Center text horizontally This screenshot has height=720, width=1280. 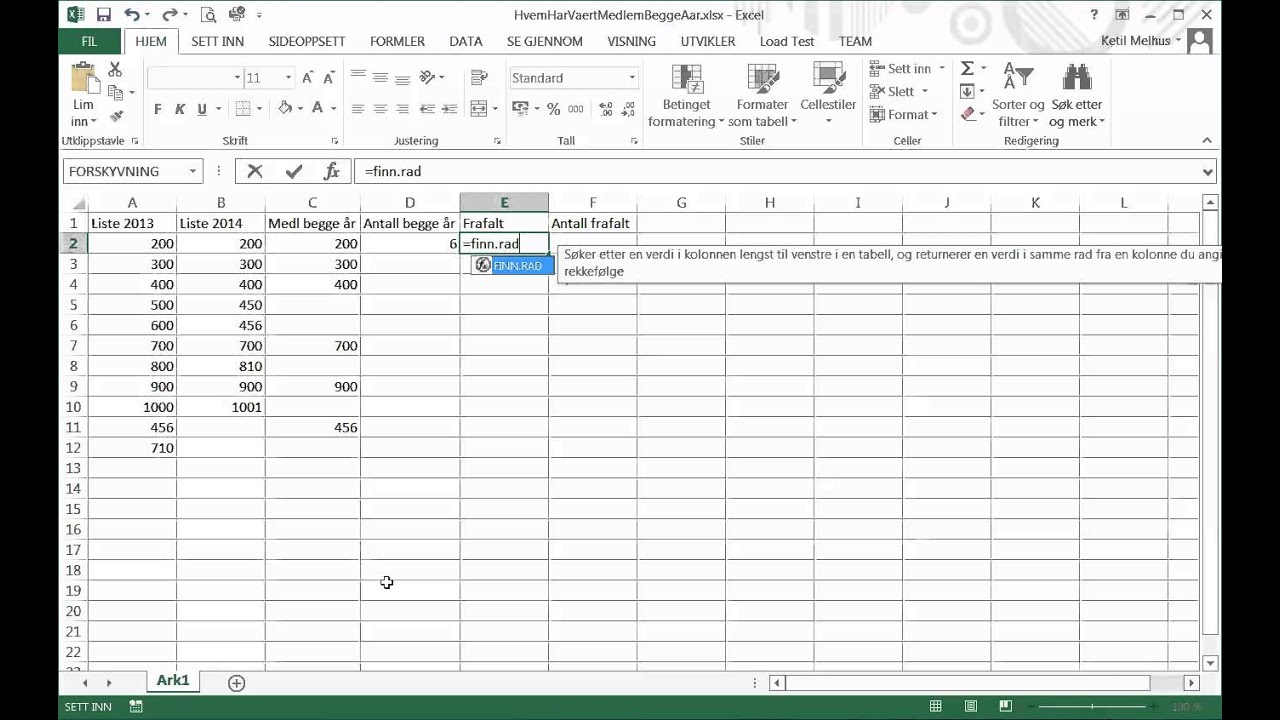coord(380,109)
